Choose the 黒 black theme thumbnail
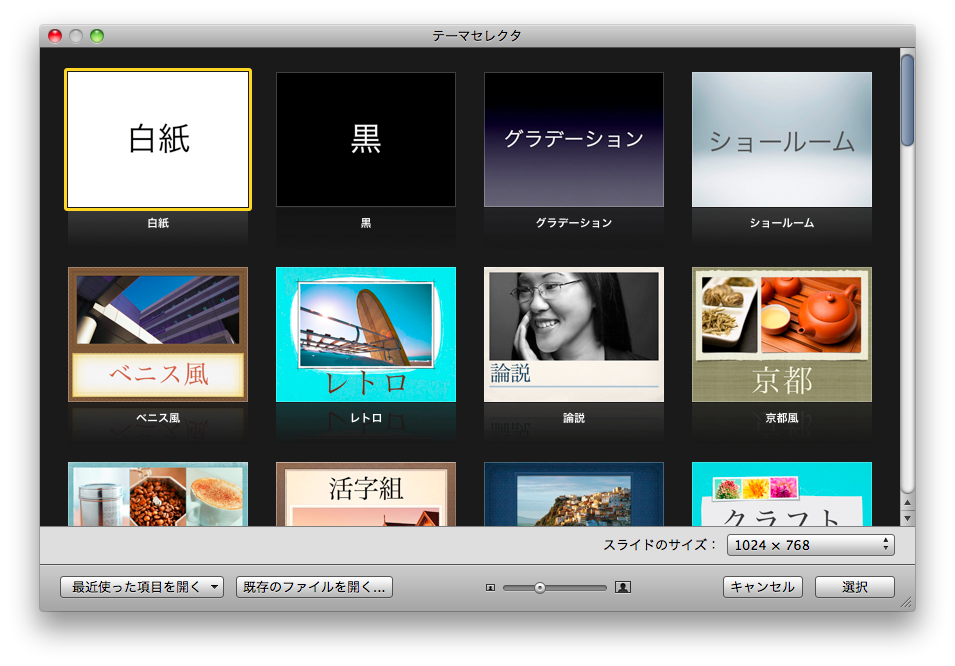The image size is (955, 666). coord(365,140)
